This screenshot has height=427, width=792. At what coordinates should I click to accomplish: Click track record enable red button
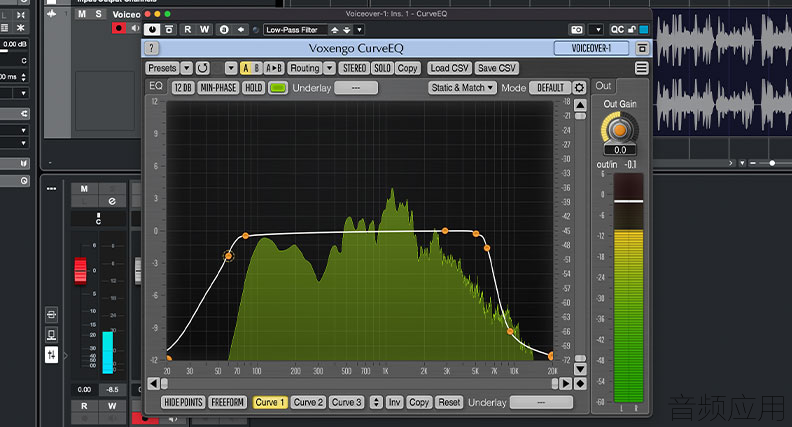click(119, 28)
